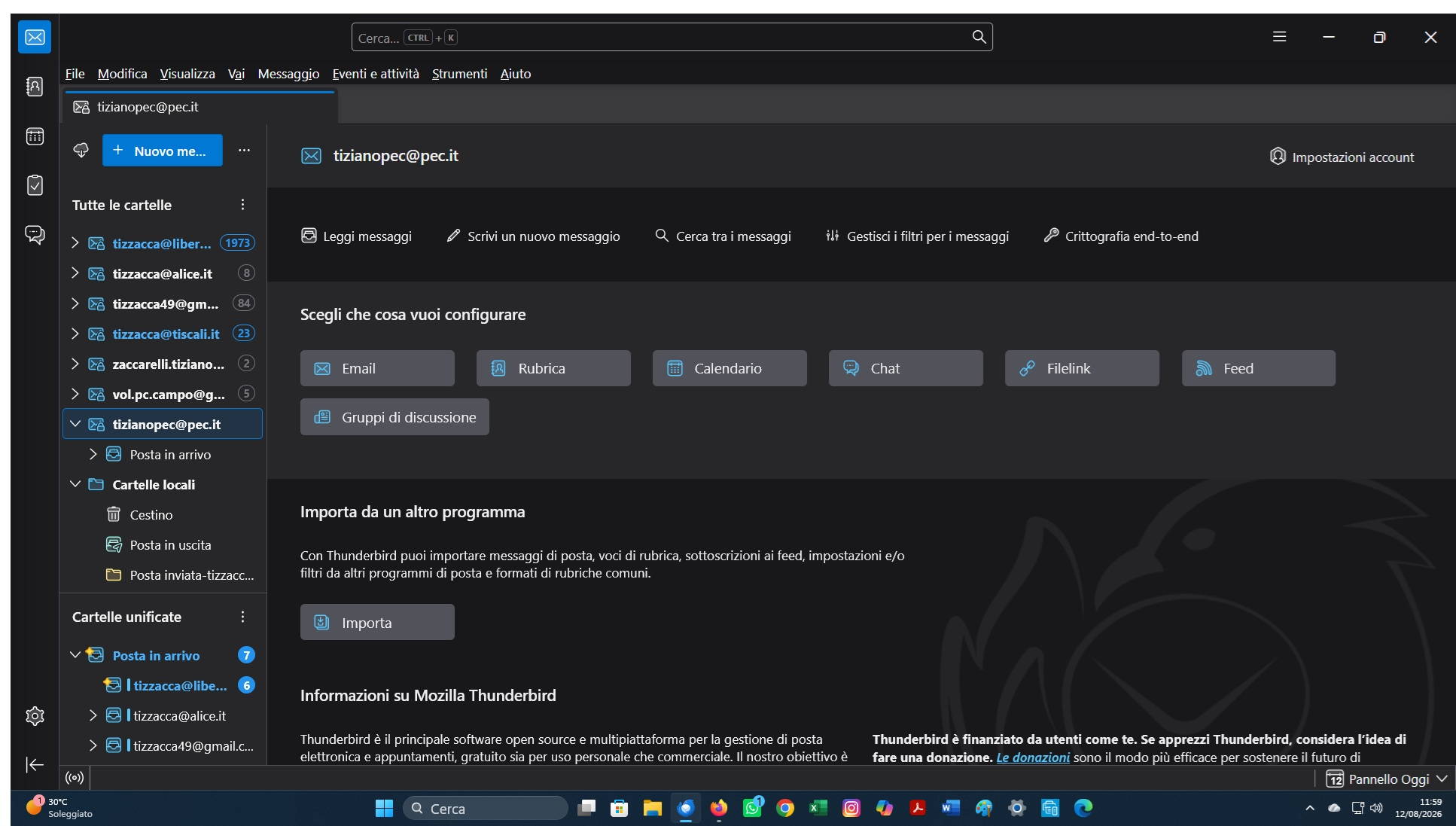Select the Cestino folder

(x=163, y=514)
